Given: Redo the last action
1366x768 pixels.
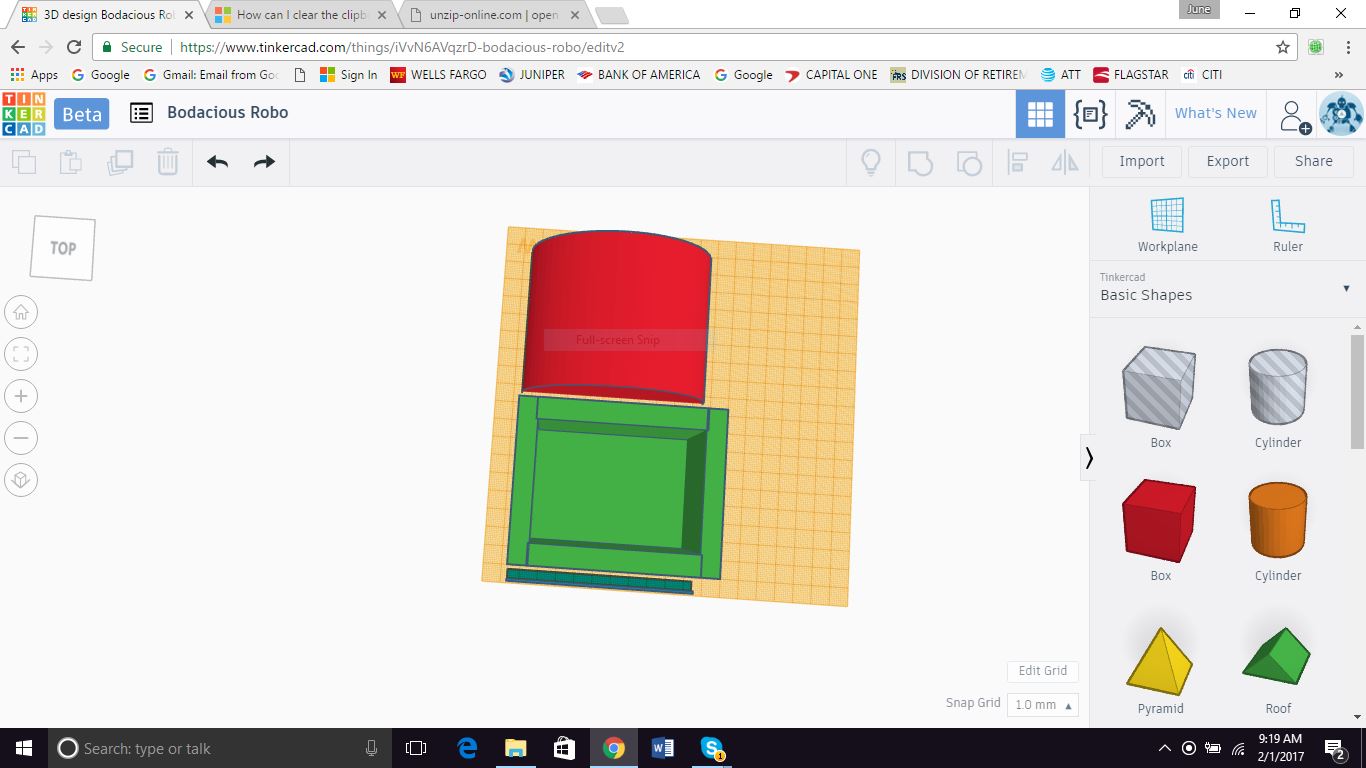Looking at the screenshot, I should click(x=264, y=162).
